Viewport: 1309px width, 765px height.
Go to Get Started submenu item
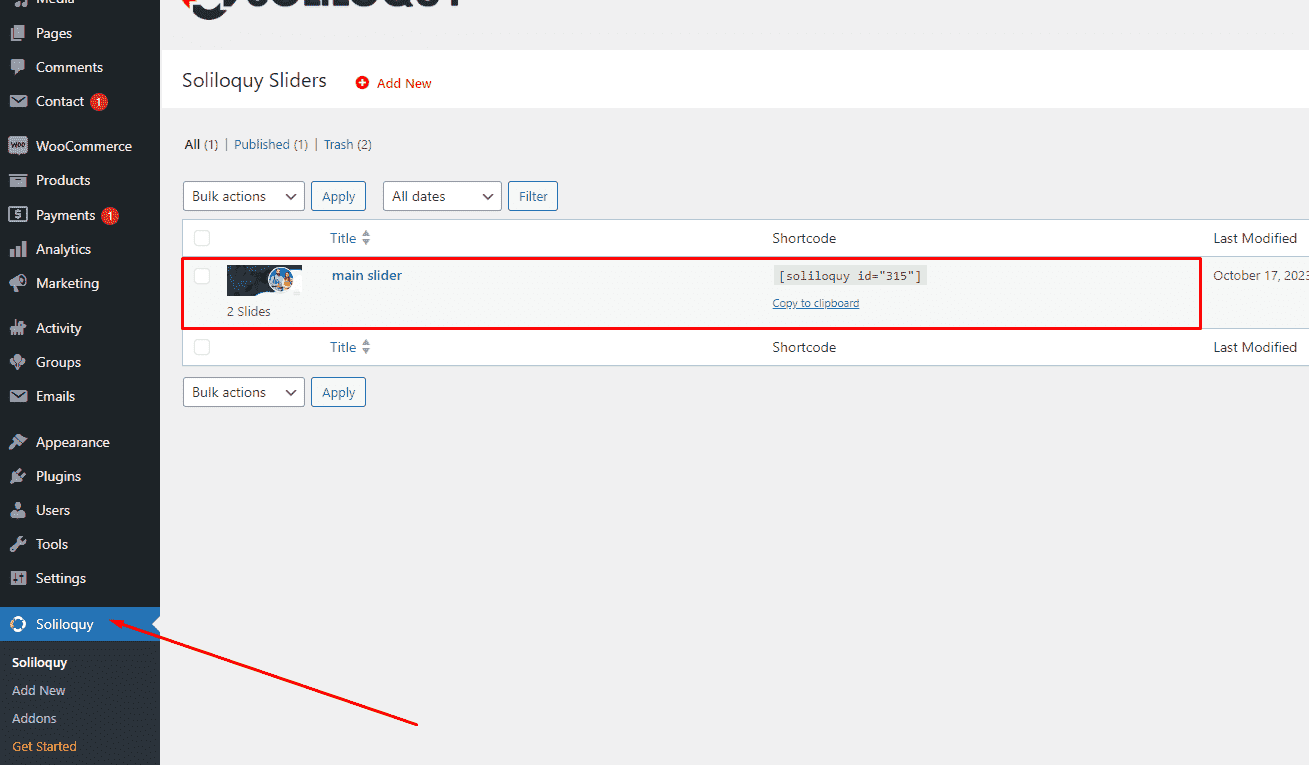tap(44, 746)
